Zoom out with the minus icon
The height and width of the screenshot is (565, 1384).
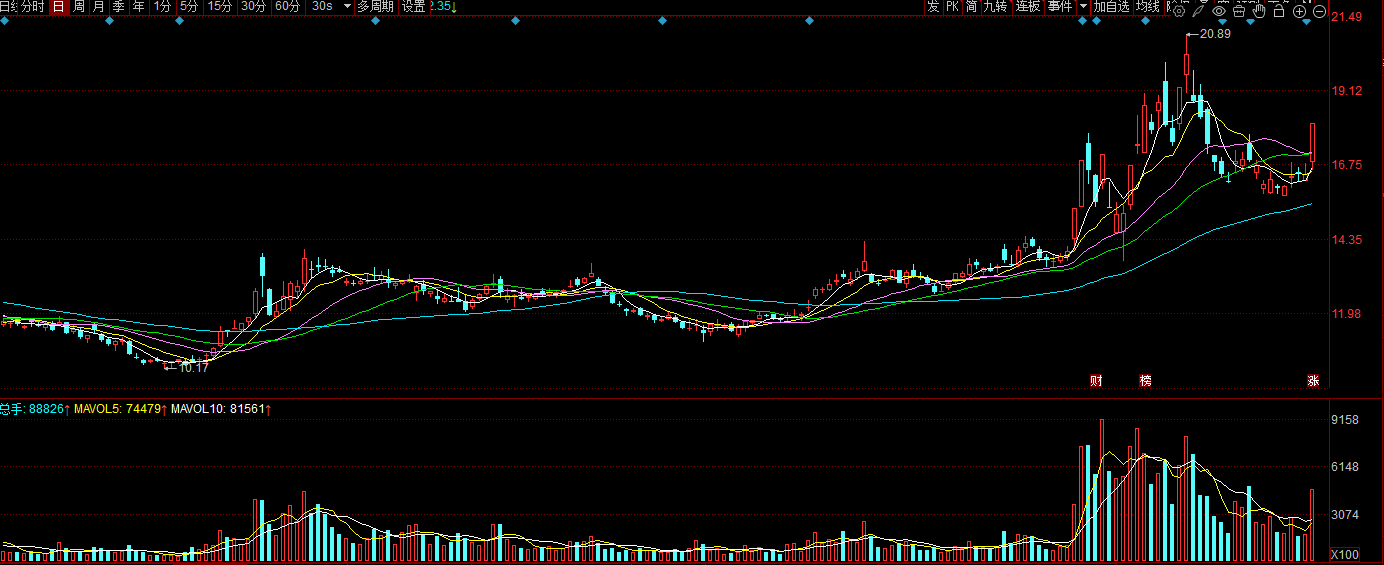tap(1319, 12)
